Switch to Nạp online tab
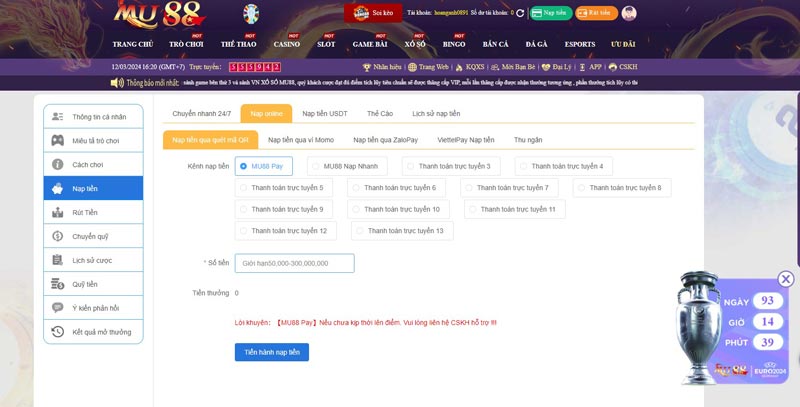The height and width of the screenshot is (407, 800). 266,113
